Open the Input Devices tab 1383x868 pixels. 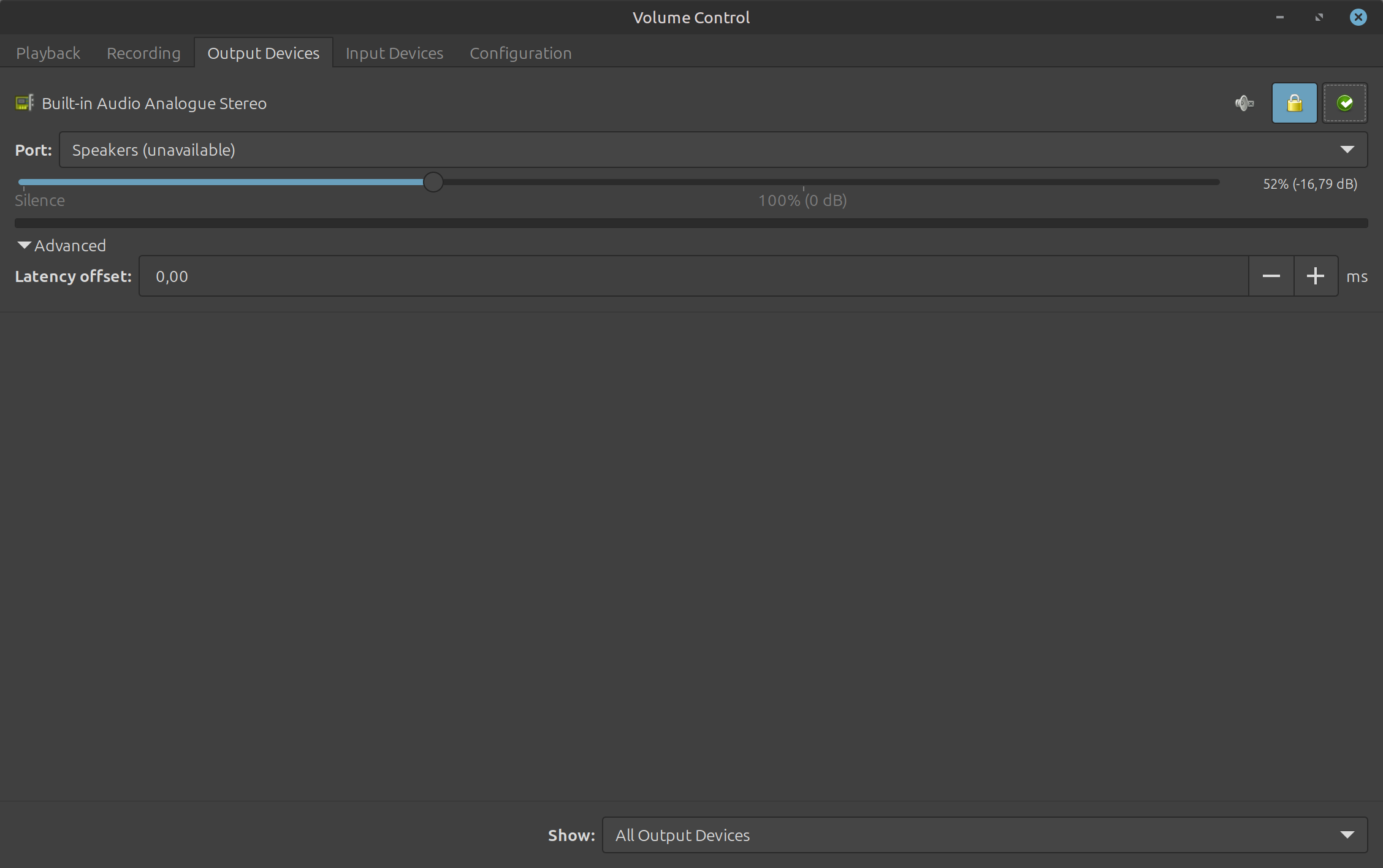[x=394, y=53]
